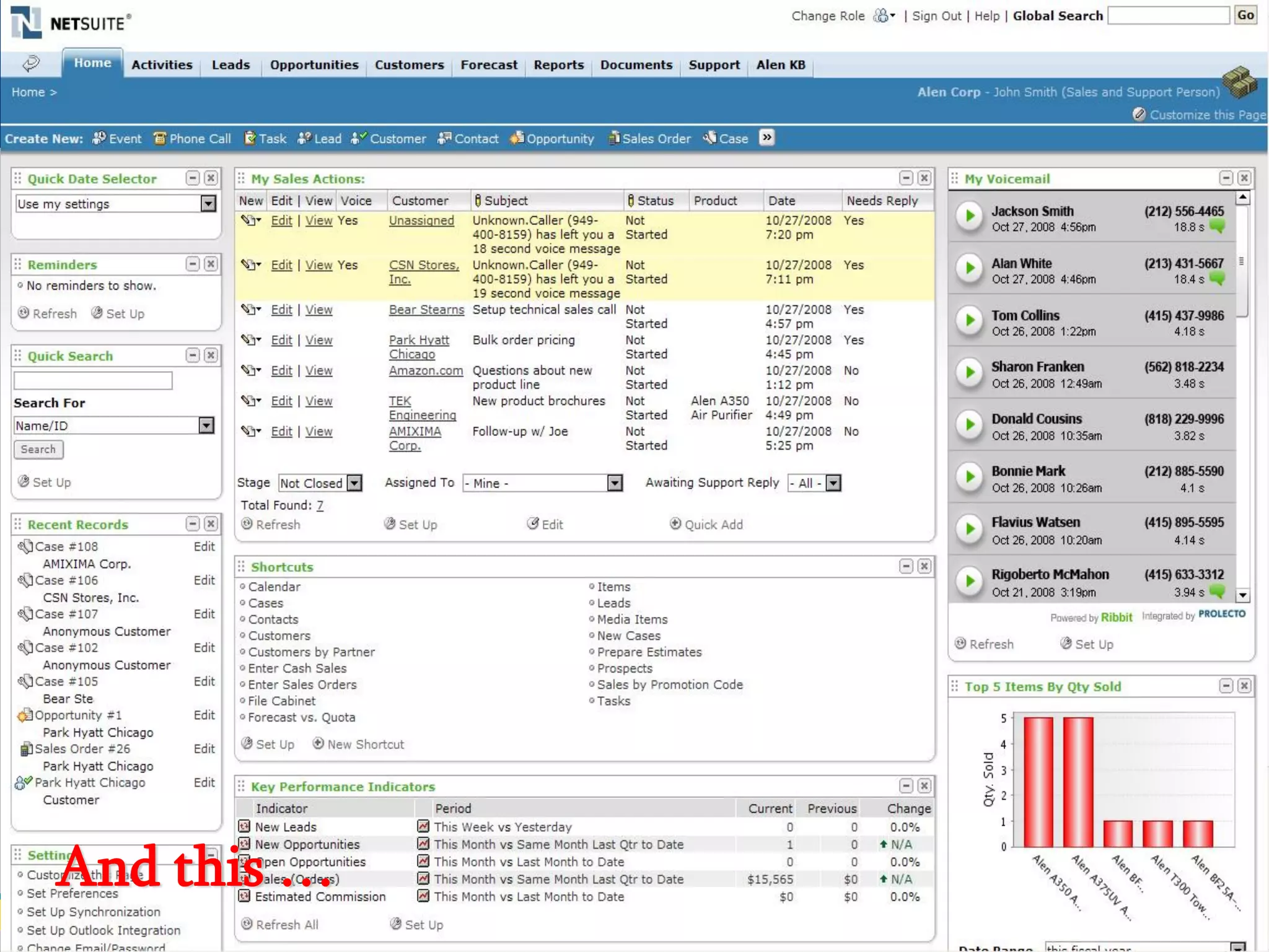Open the Stage Not Closed dropdown

pyautogui.click(x=354, y=483)
